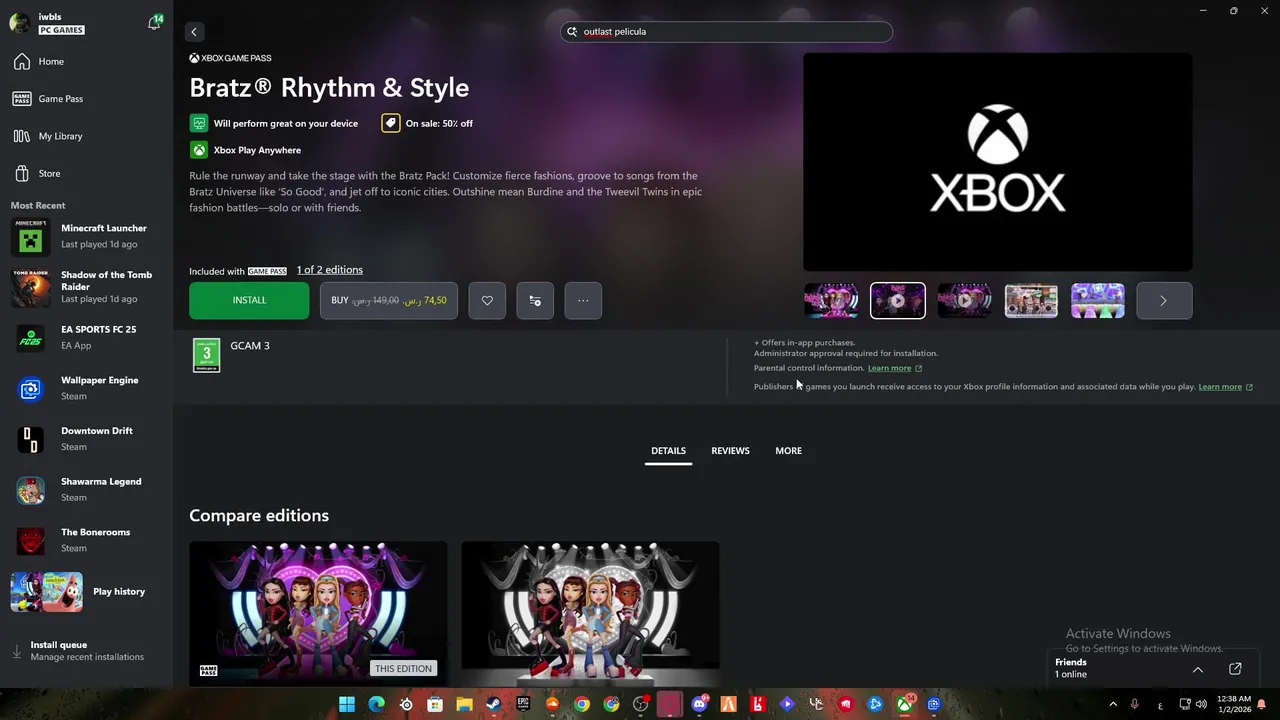
Task: Select Wallpaper Engine from Most Recent
Action: (x=86, y=388)
